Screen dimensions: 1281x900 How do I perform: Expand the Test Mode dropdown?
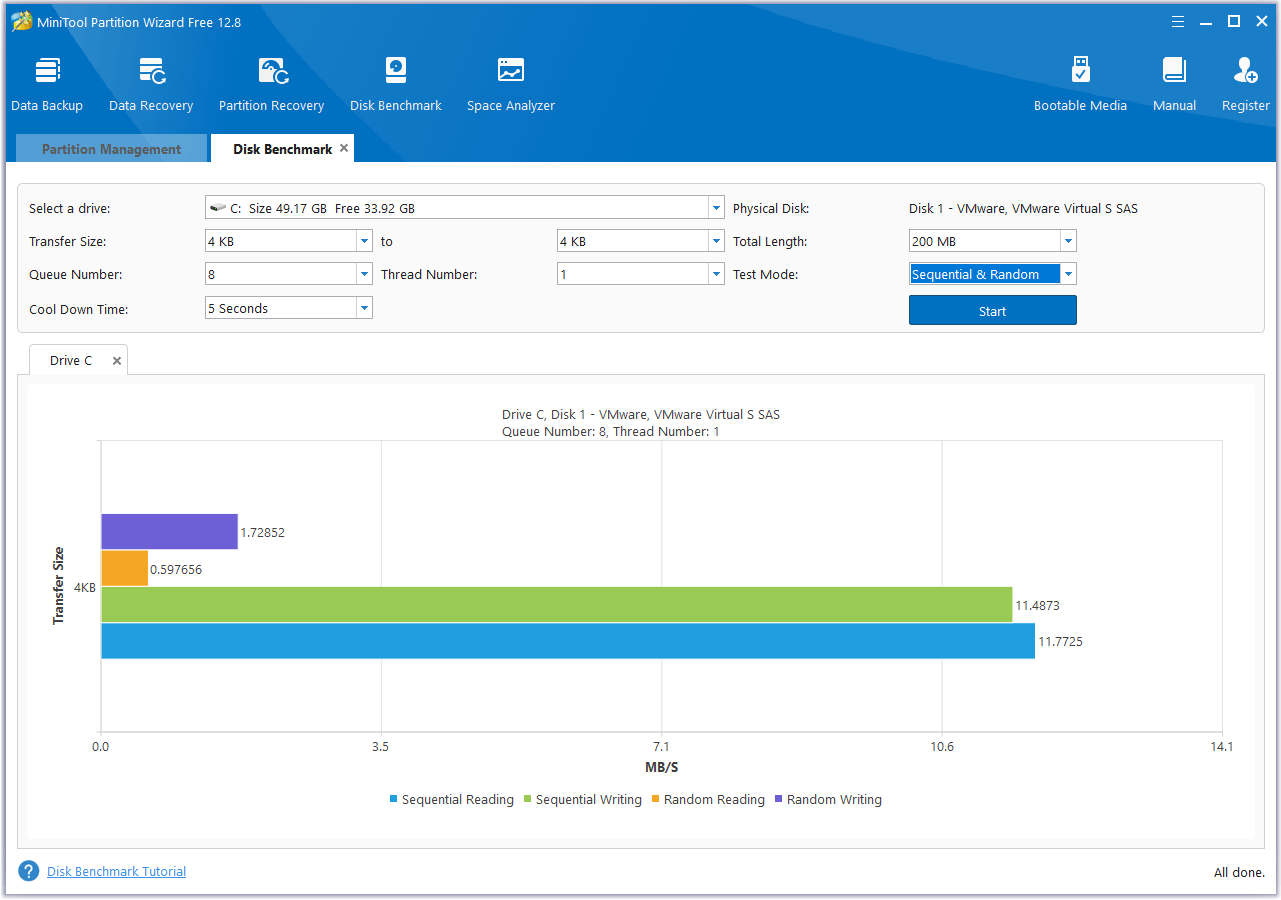pos(1068,274)
